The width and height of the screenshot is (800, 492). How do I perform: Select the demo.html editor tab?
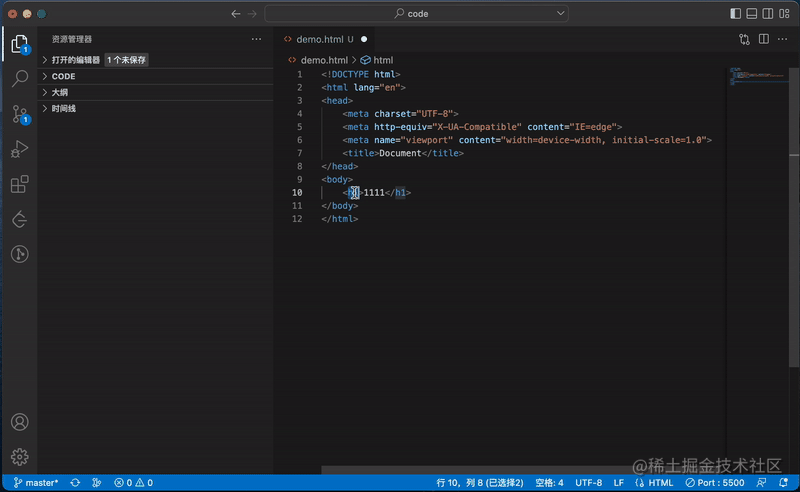[x=325, y=39]
